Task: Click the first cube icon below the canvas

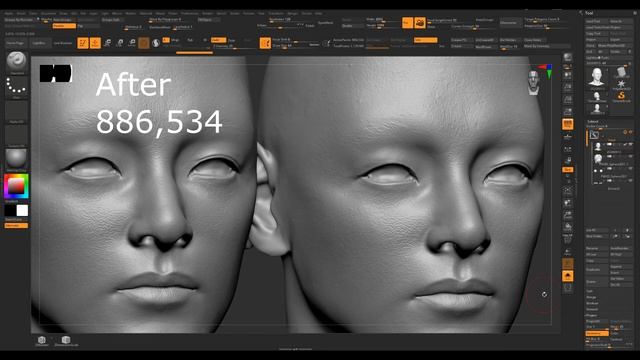Action: coord(42,340)
